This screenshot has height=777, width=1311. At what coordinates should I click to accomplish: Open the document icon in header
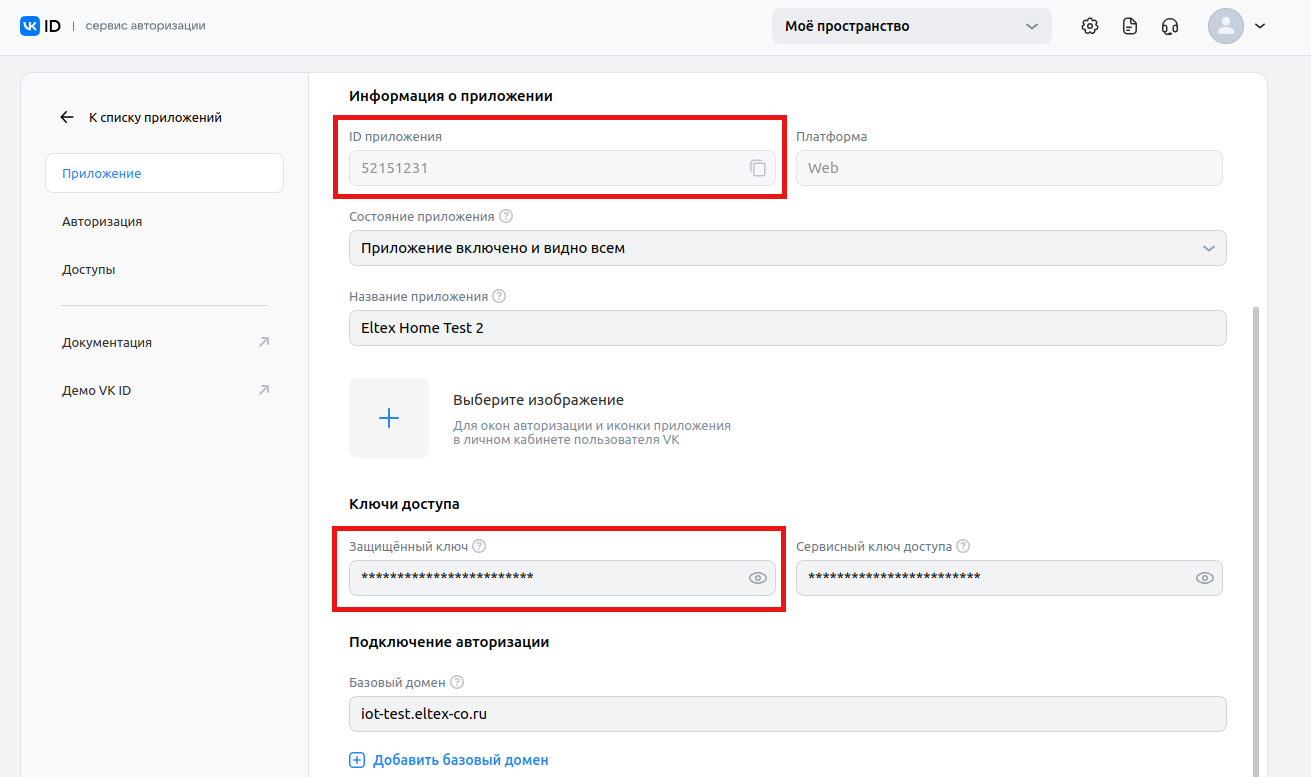pos(1130,26)
